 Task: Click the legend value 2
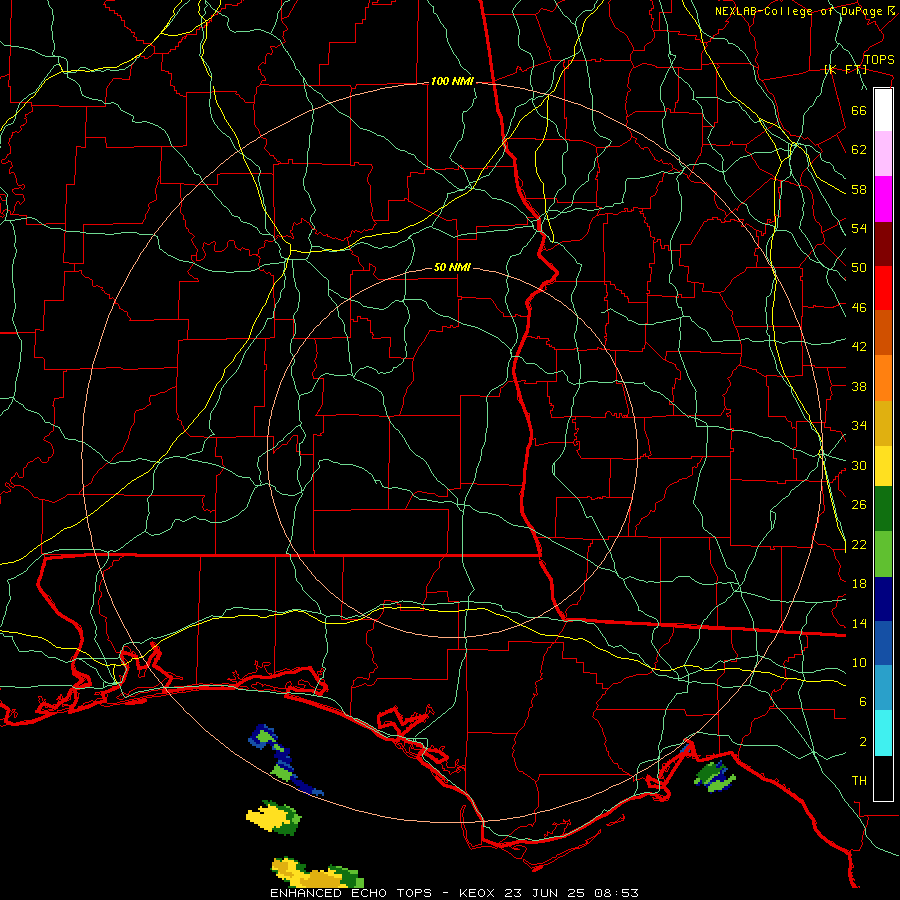(863, 742)
